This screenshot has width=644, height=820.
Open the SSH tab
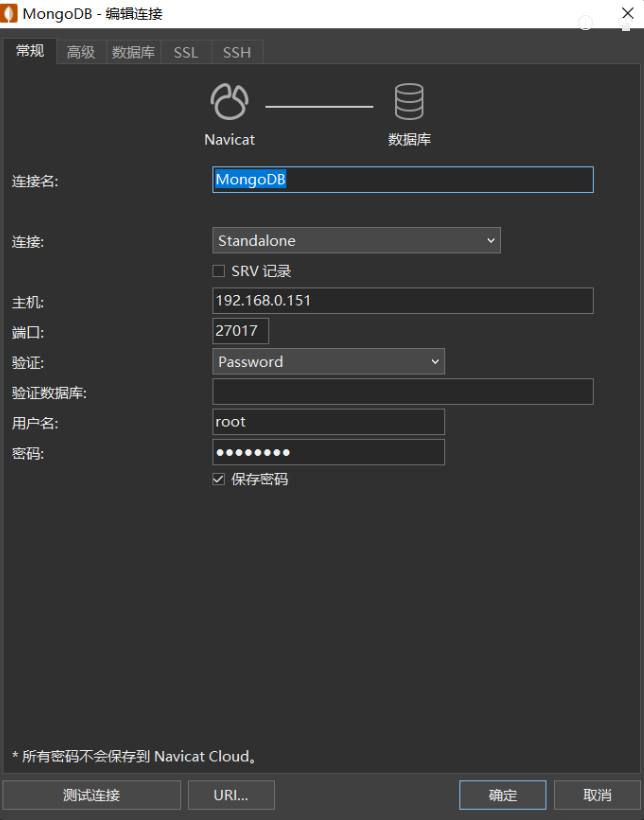point(237,52)
